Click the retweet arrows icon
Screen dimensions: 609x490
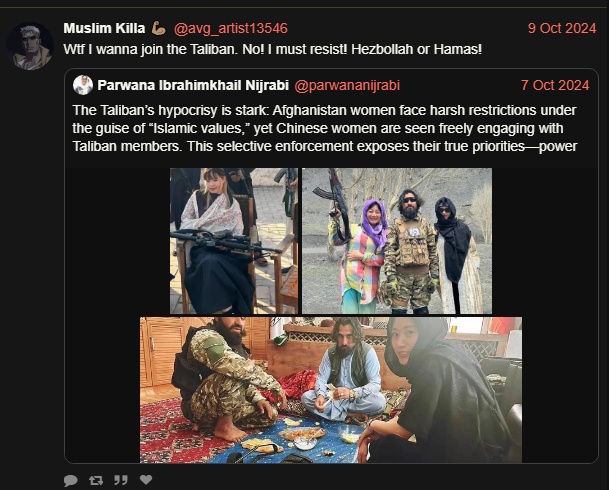pyautogui.click(x=96, y=480)
